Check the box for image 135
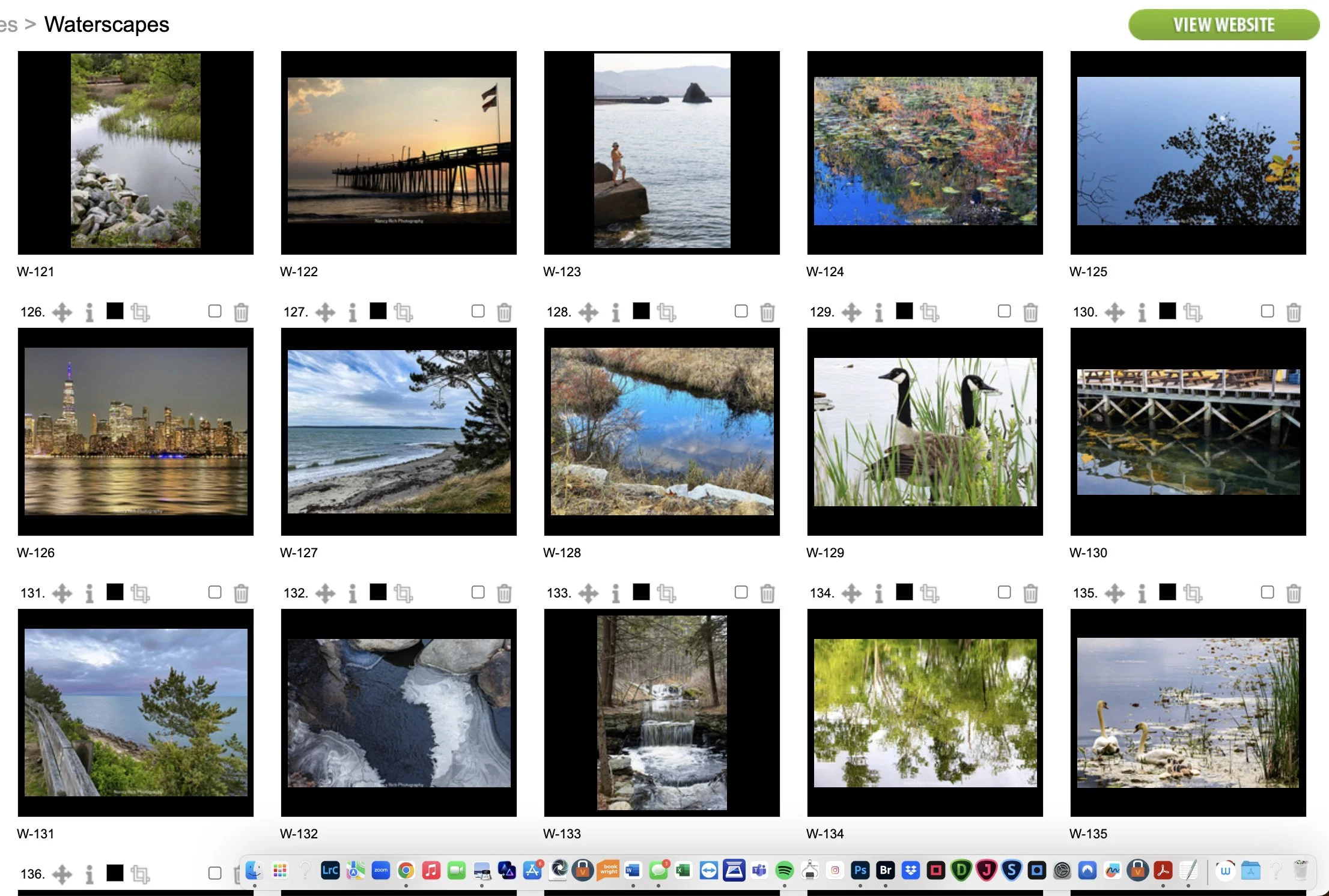This screenshot has width=1329, height=896. (1267, 592)
